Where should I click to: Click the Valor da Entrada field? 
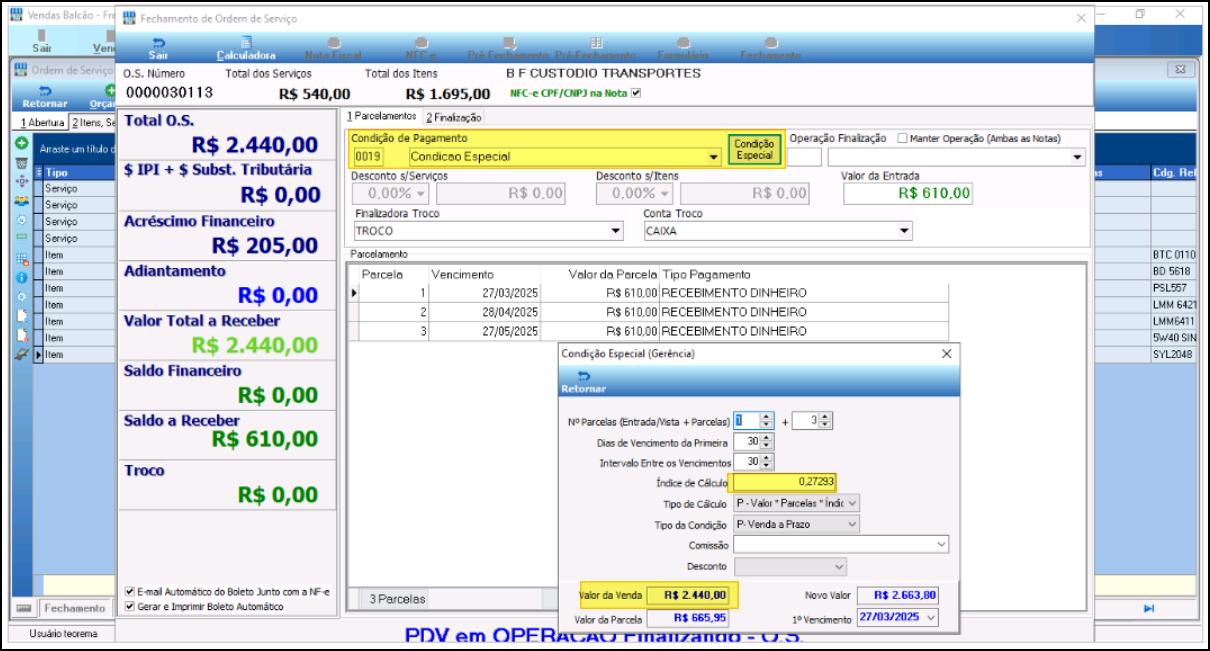click(908, 193)
